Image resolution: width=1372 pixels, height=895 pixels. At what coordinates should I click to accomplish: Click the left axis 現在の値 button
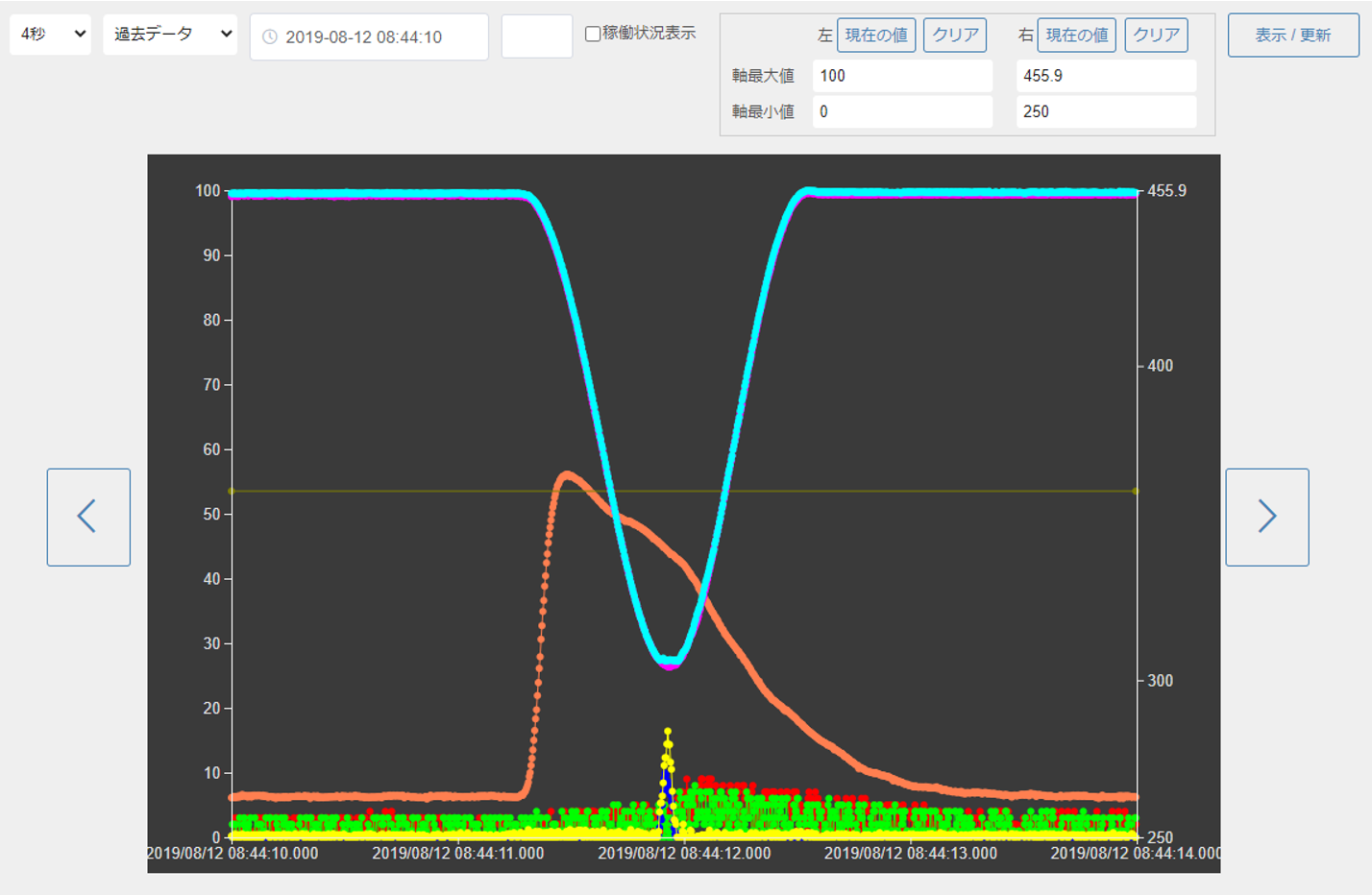click(876, 36)
